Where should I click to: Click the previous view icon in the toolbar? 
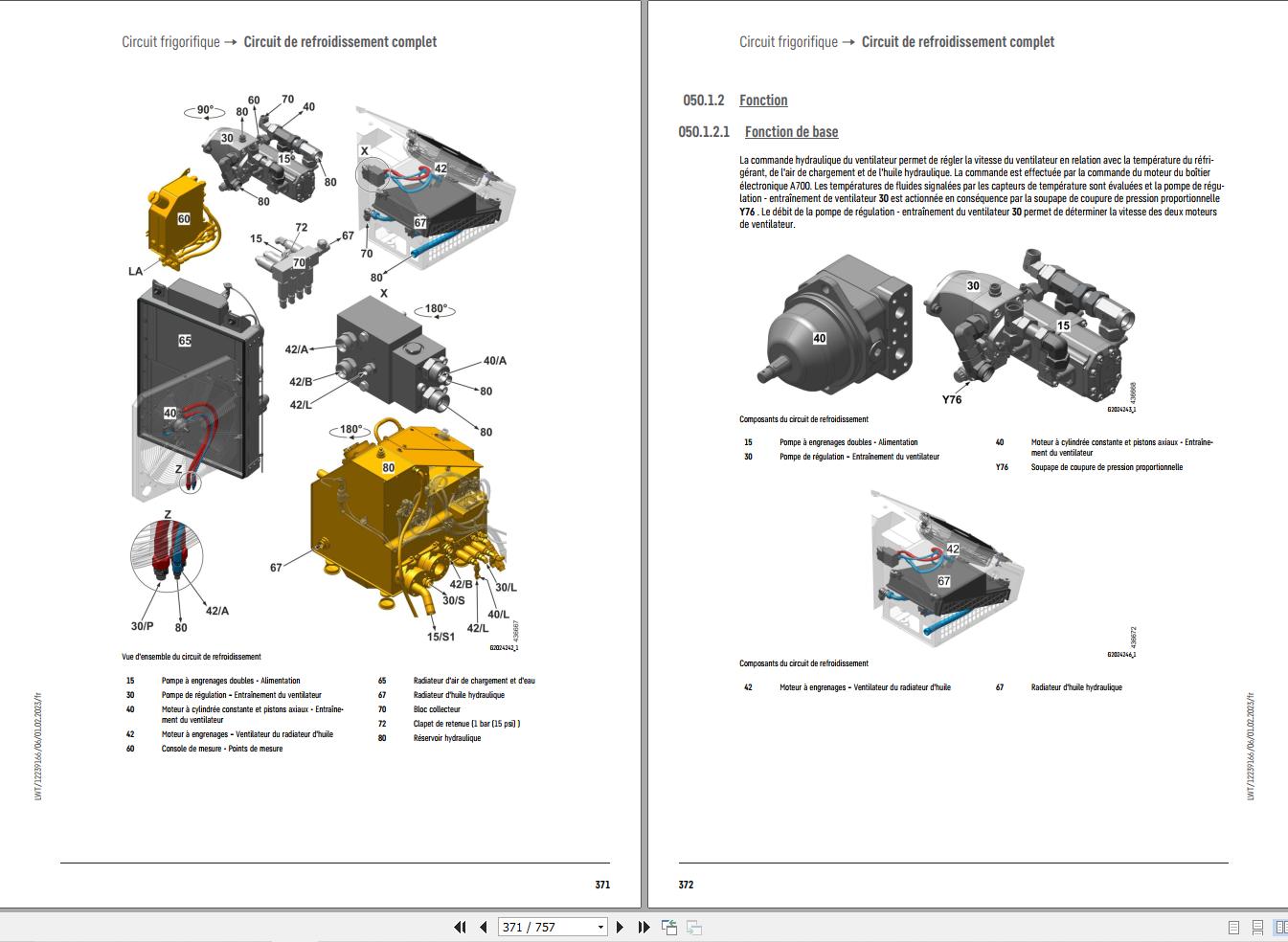[x=667, y=927]
